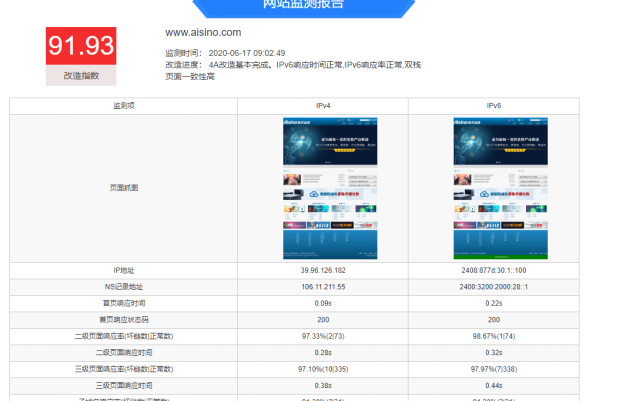The image size is (620, 401).
Task: Click the IPv6 首页响应时间 value 0.22s
Action: tap(493, 303)
